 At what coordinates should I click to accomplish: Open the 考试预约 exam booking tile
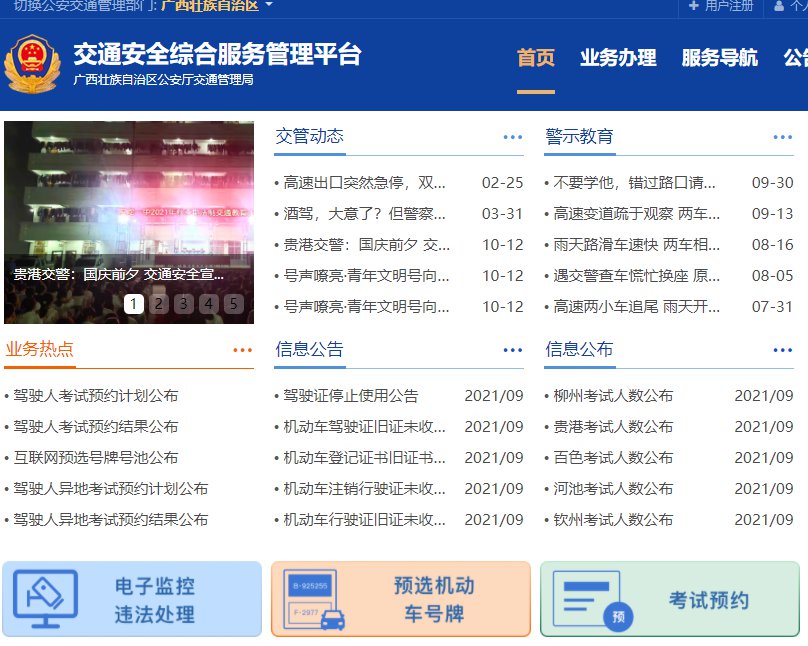pos(670,600)
